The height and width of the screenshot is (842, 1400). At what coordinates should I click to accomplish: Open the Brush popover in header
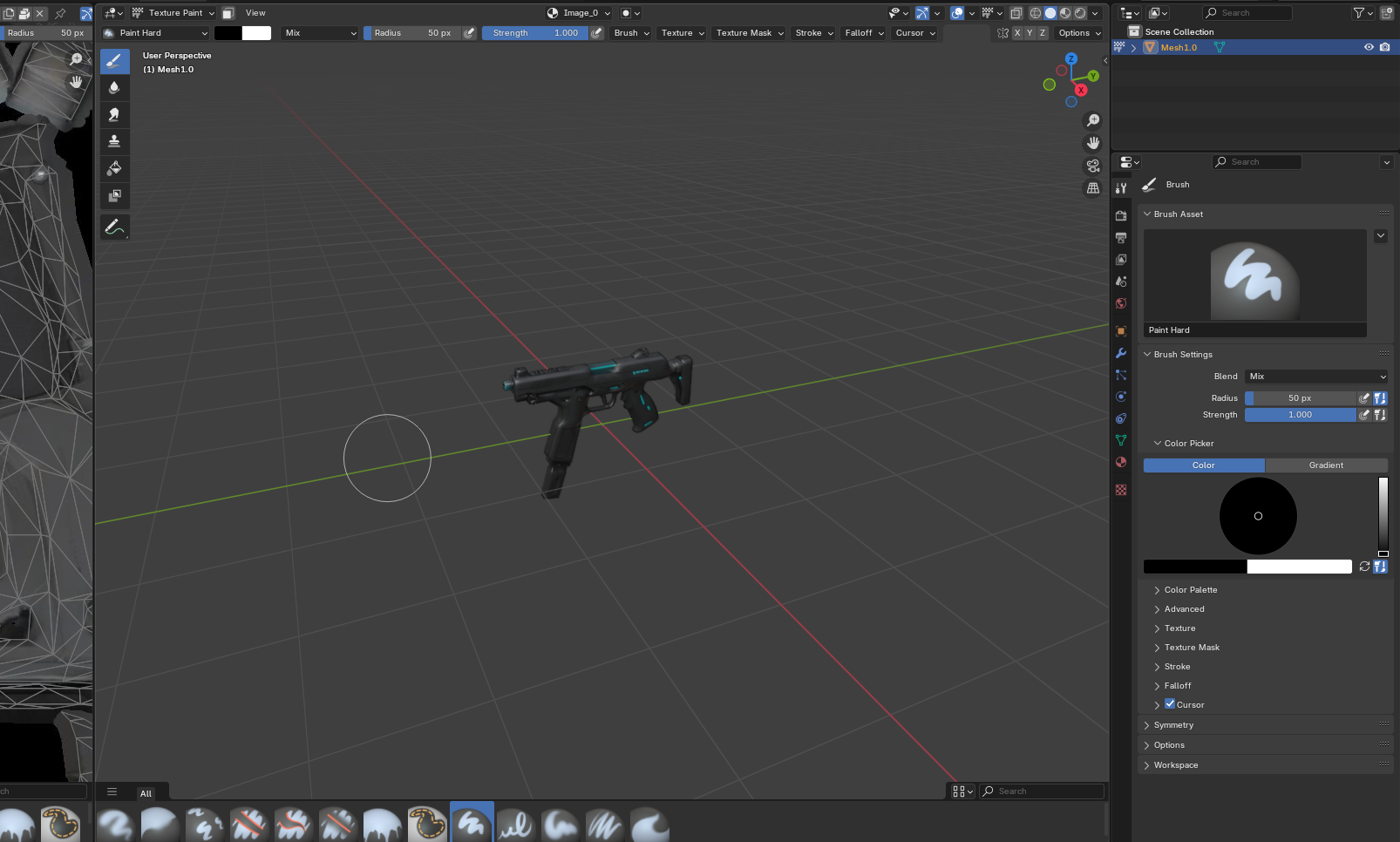coord(632,33)
